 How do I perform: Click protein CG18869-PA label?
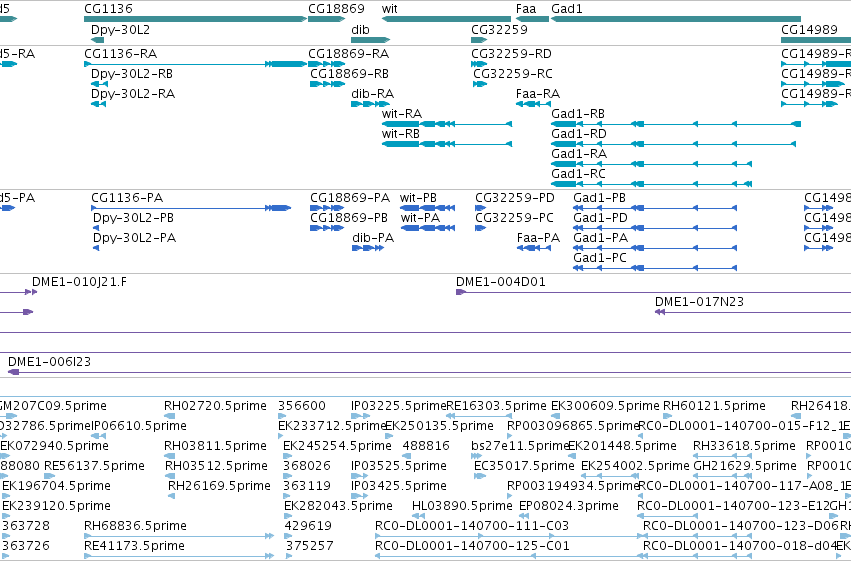[350, 198]
